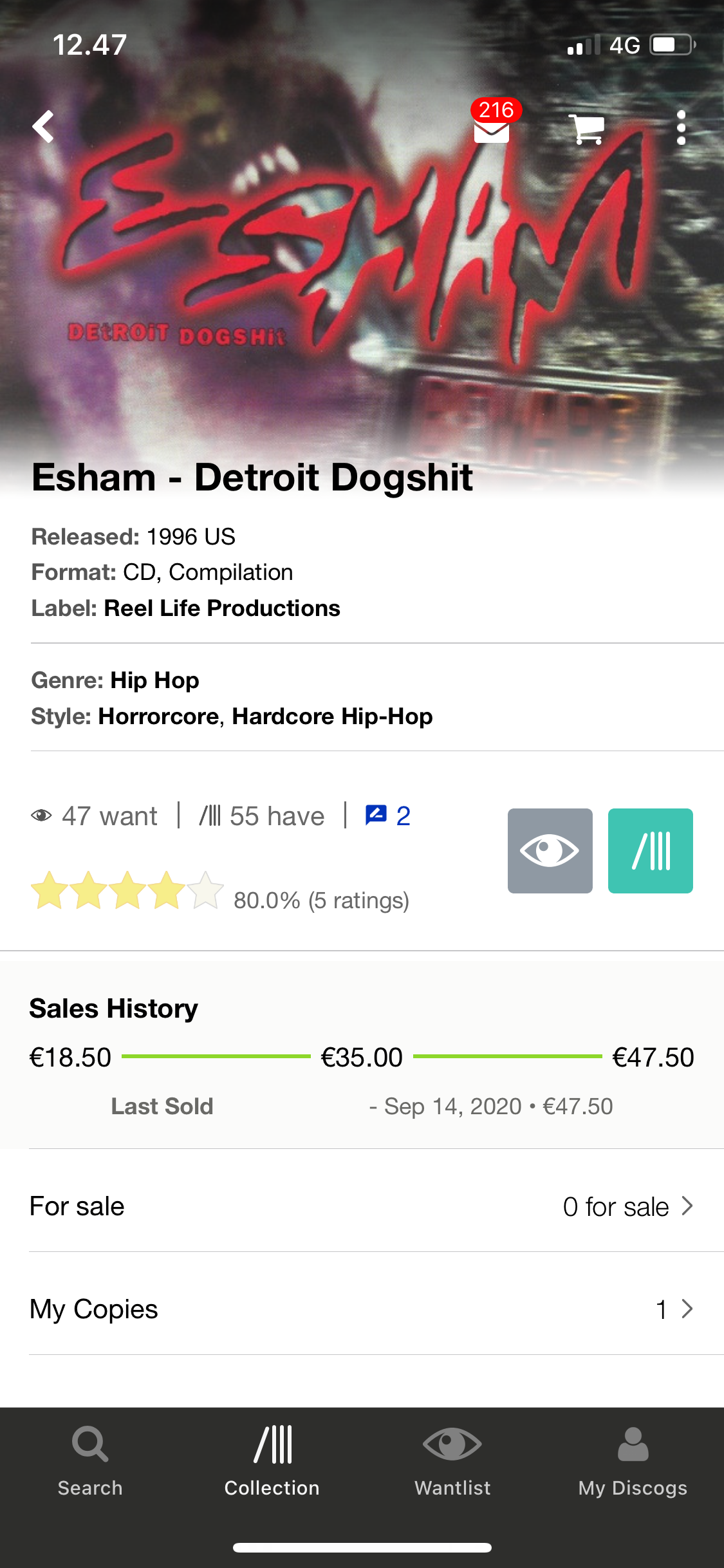Toggle the teal in-collection button

pos(650,850)
